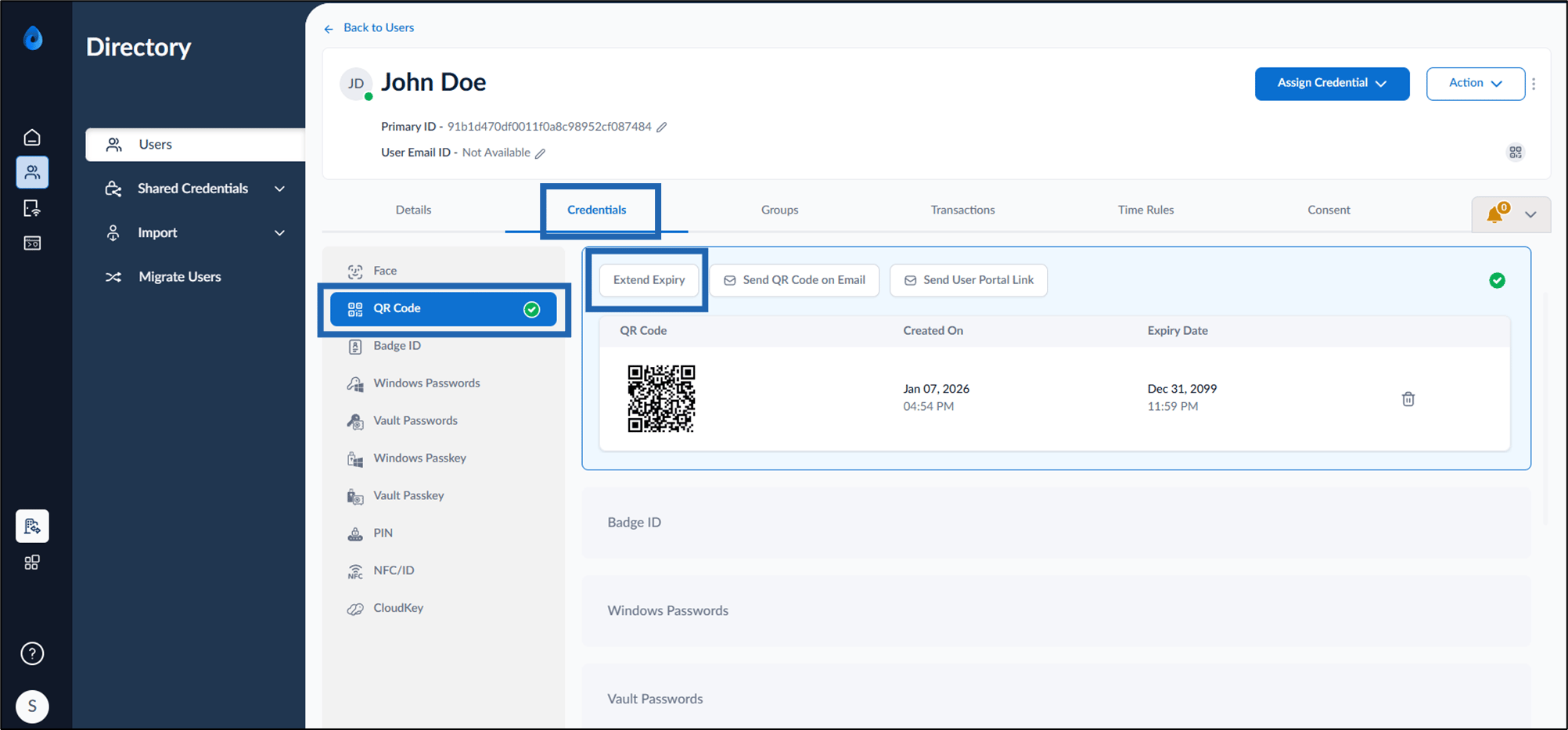Click the 'Dec 31, 2099' expiry value
1568x730 pixels.
coord(1181,389)
